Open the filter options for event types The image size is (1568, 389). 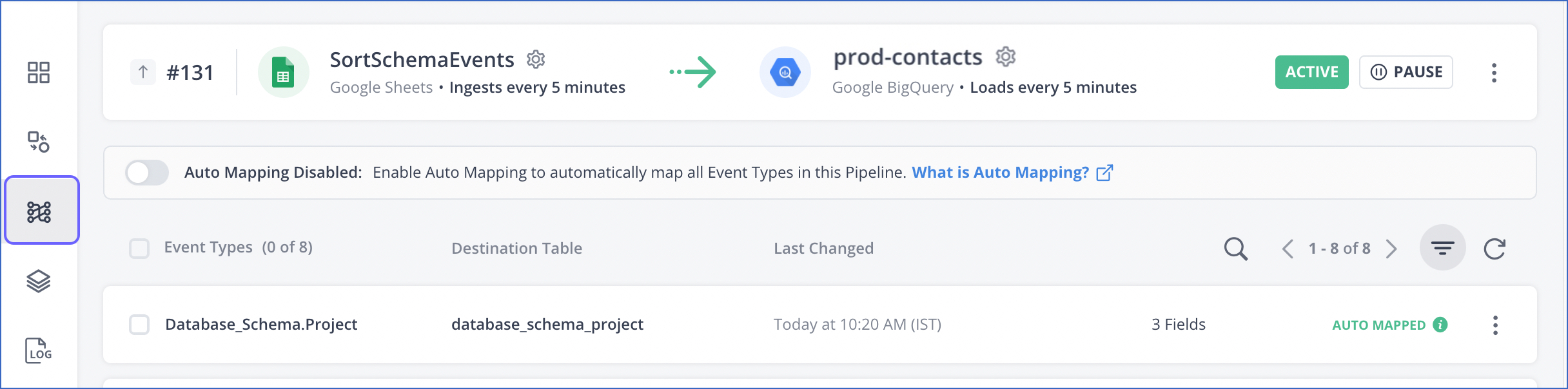(x=1442, y=247)
